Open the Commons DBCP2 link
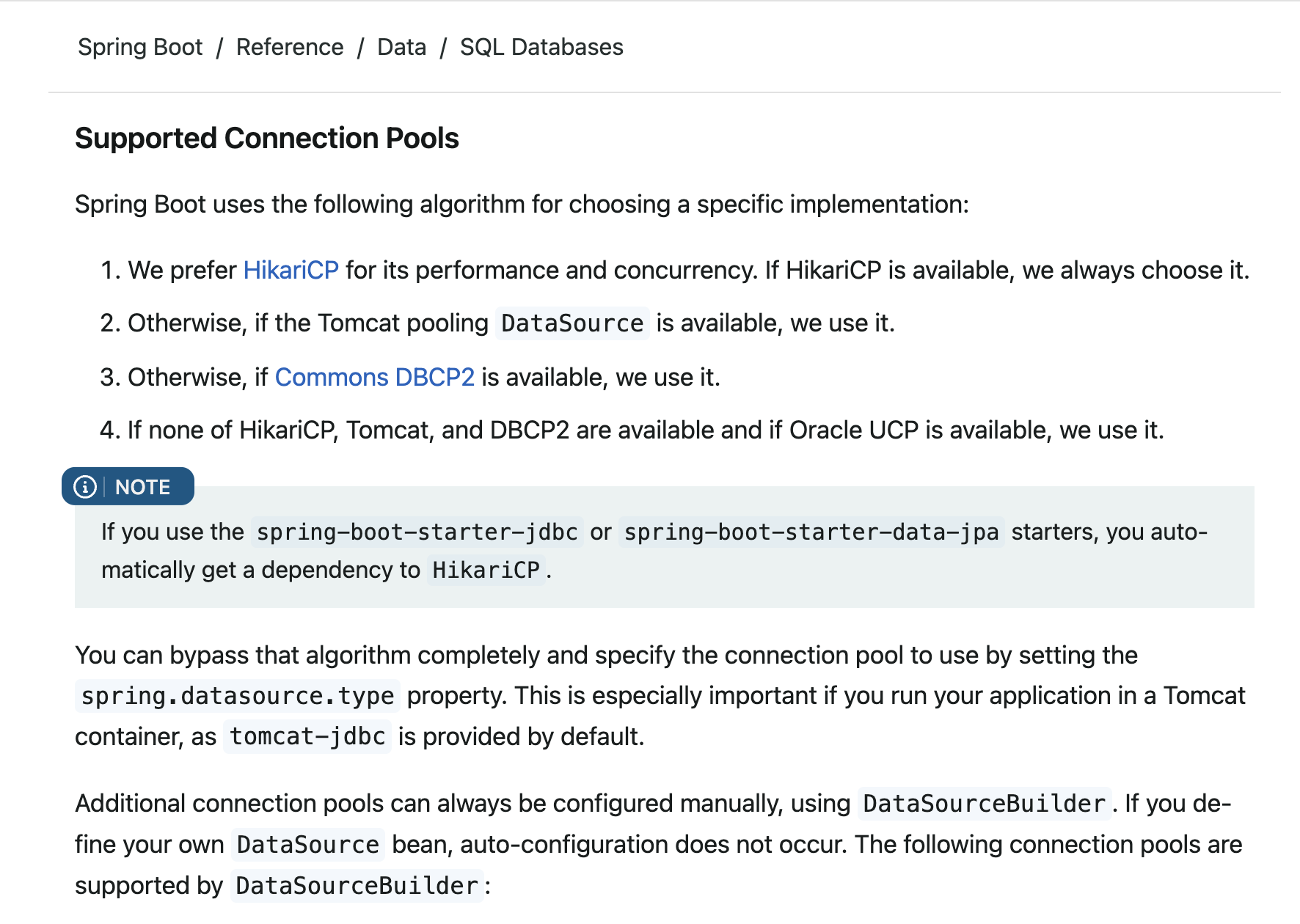This screenshot has height=924, width=1300. [374, 377]
